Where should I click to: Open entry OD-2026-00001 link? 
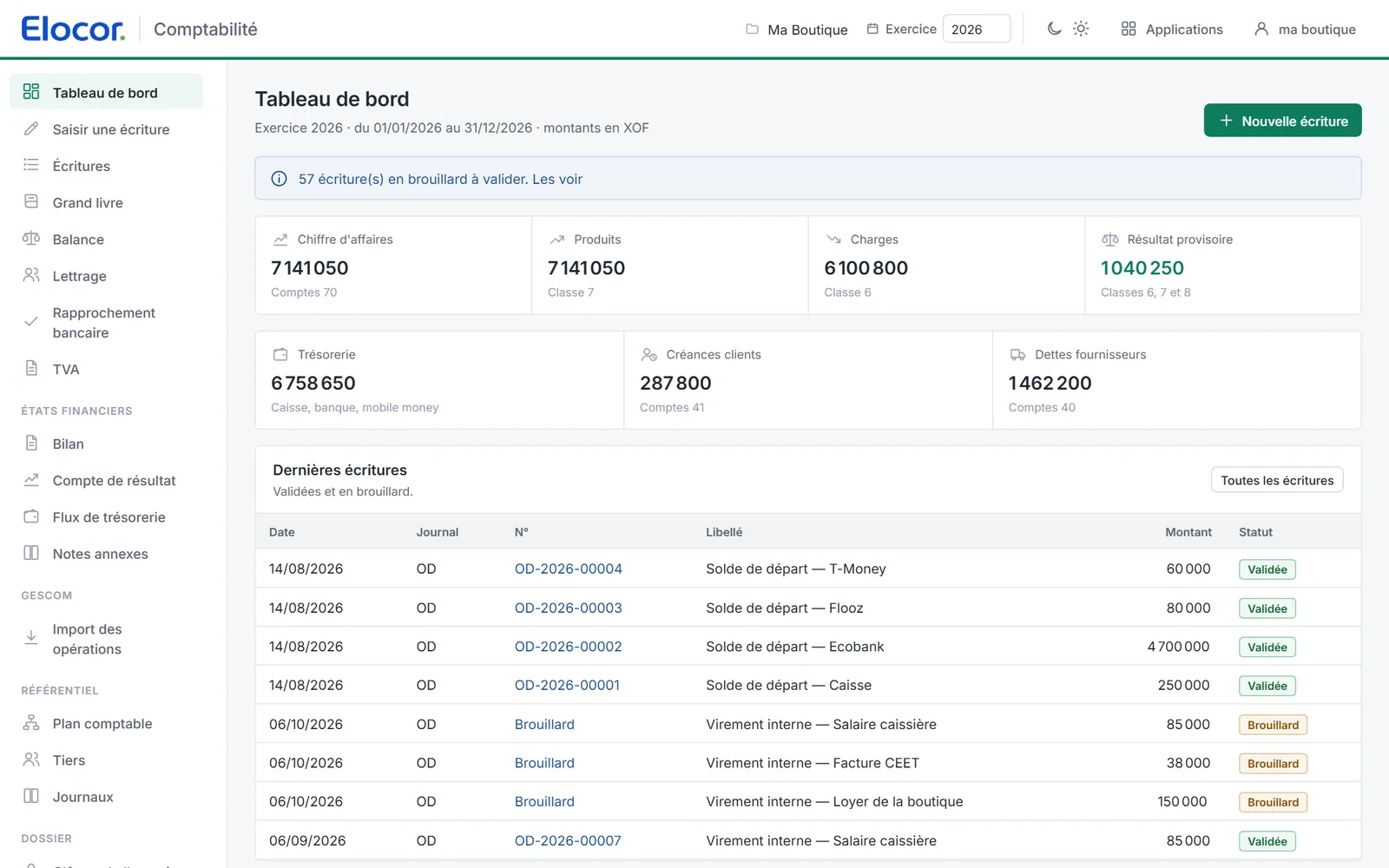pyautogui.click(x=567, y=685)
